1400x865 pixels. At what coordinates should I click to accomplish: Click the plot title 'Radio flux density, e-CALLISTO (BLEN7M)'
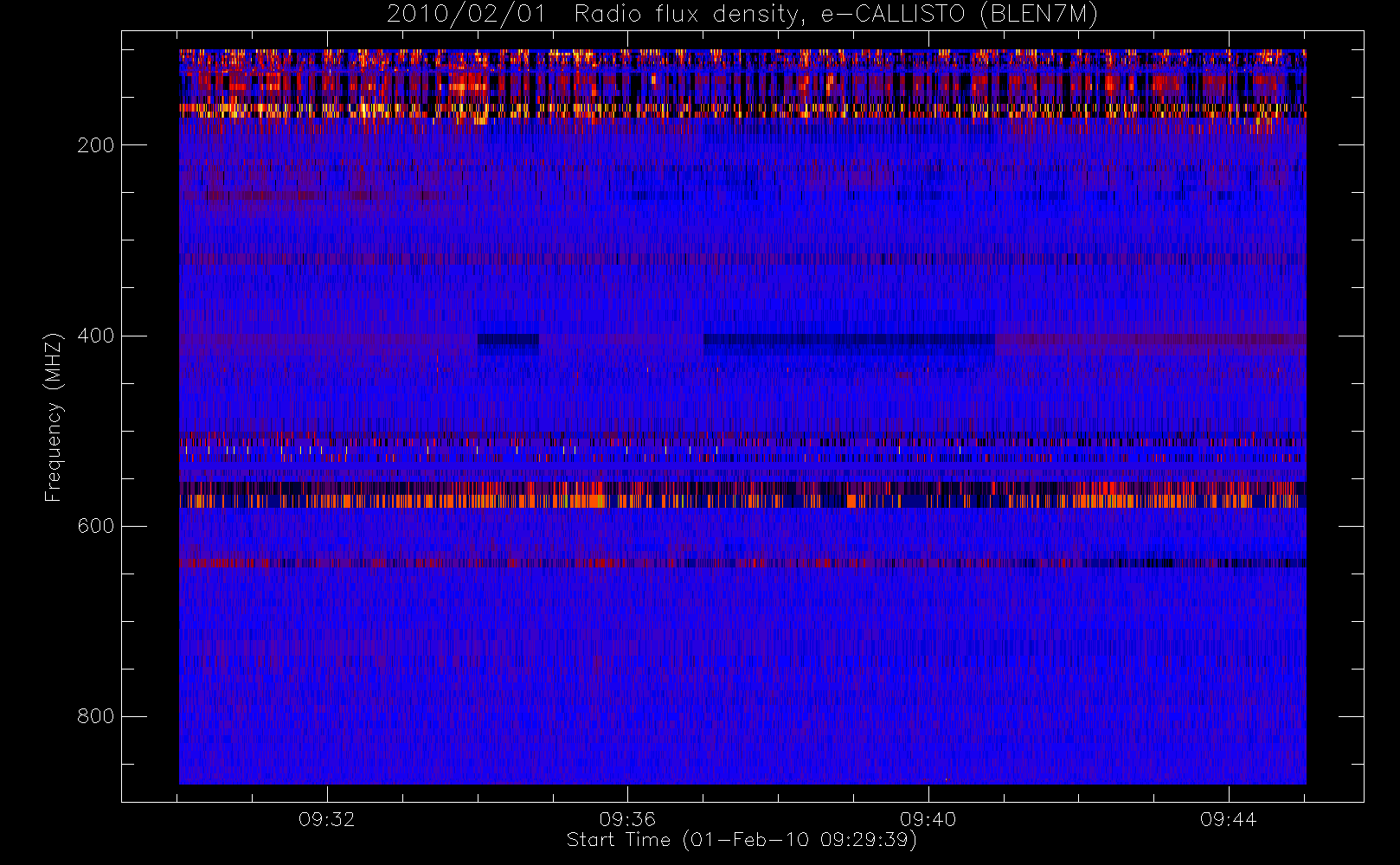pos(836,15)
